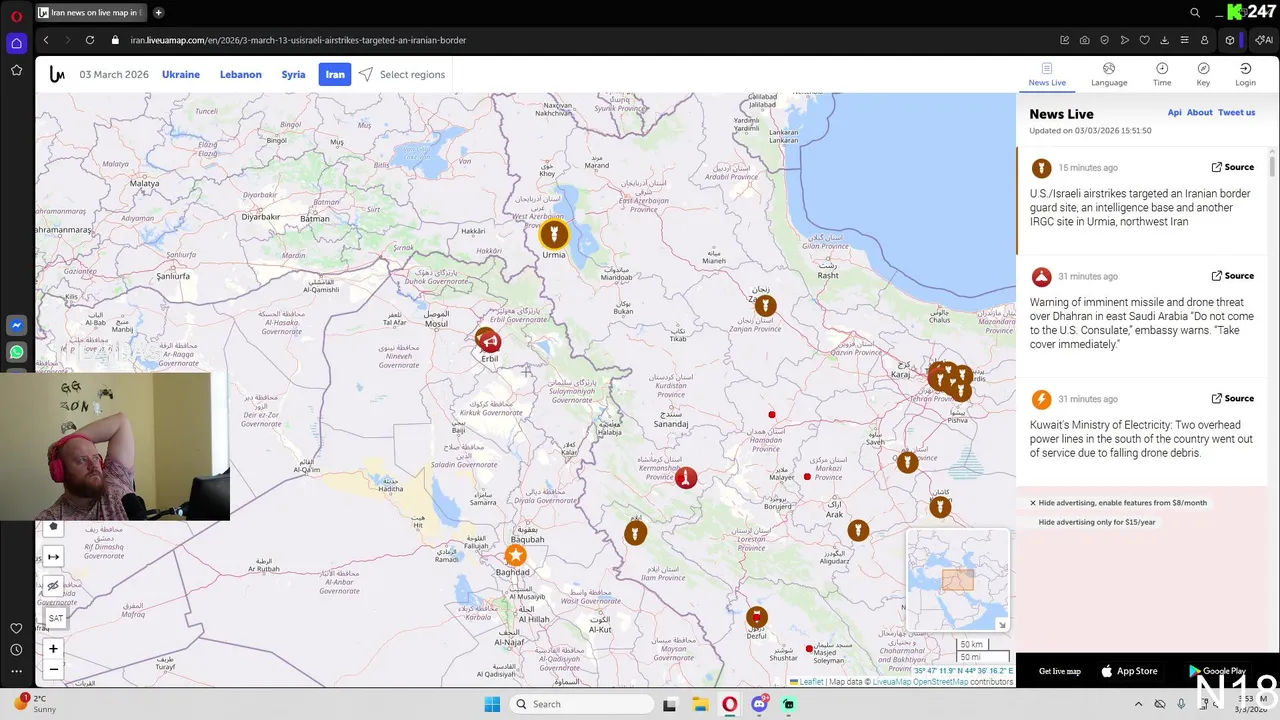Click the About link

[1199, 113]
